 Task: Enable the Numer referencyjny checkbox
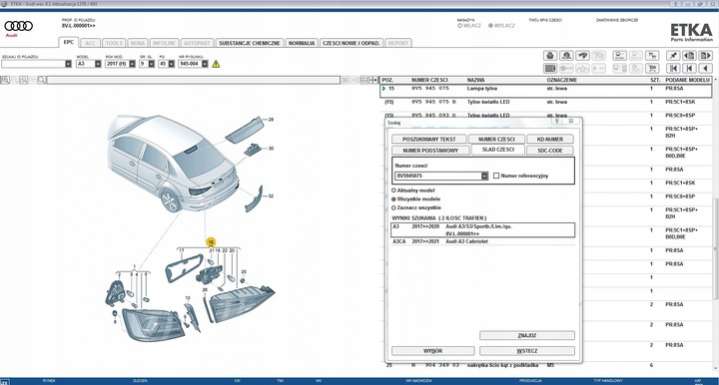coord(496,176)
